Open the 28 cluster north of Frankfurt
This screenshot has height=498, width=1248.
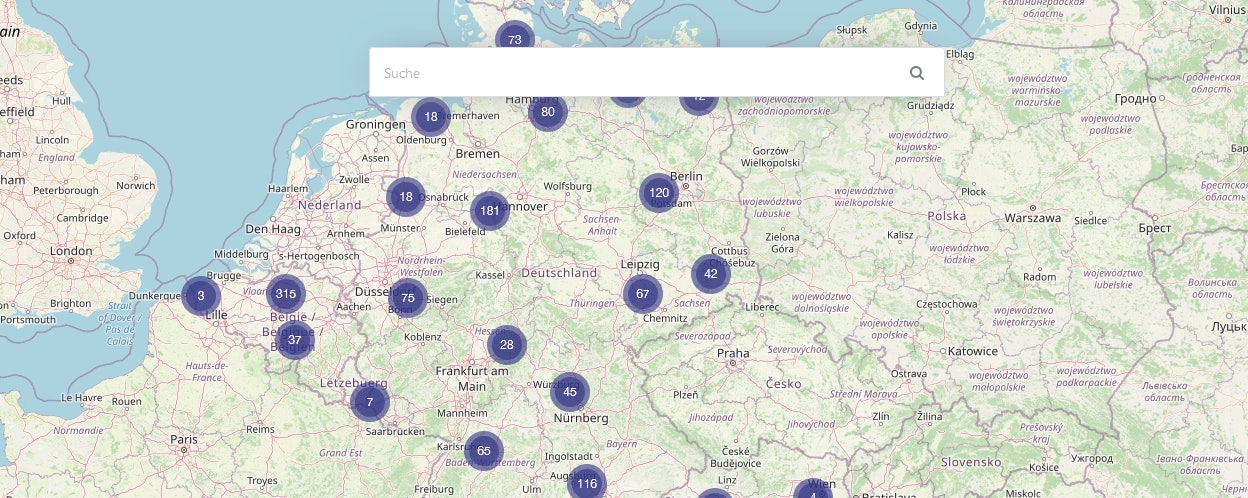point(507,345)
